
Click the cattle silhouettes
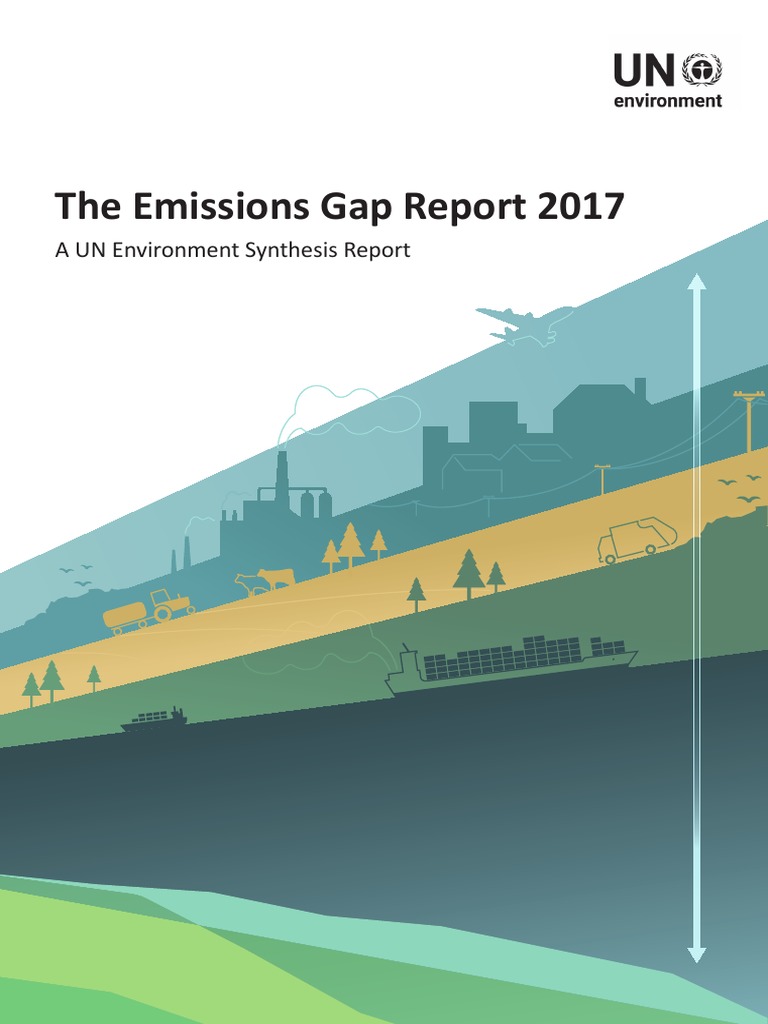click(x=264, y=581)
